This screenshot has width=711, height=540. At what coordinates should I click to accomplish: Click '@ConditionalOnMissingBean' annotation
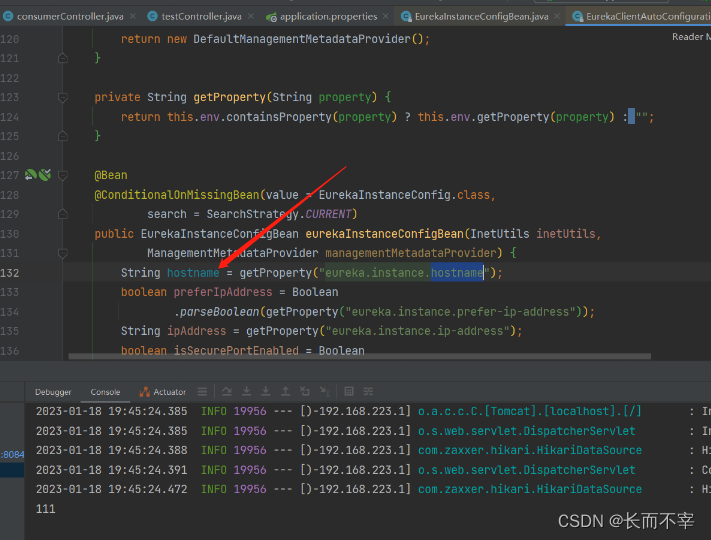[x=177, y=195]
